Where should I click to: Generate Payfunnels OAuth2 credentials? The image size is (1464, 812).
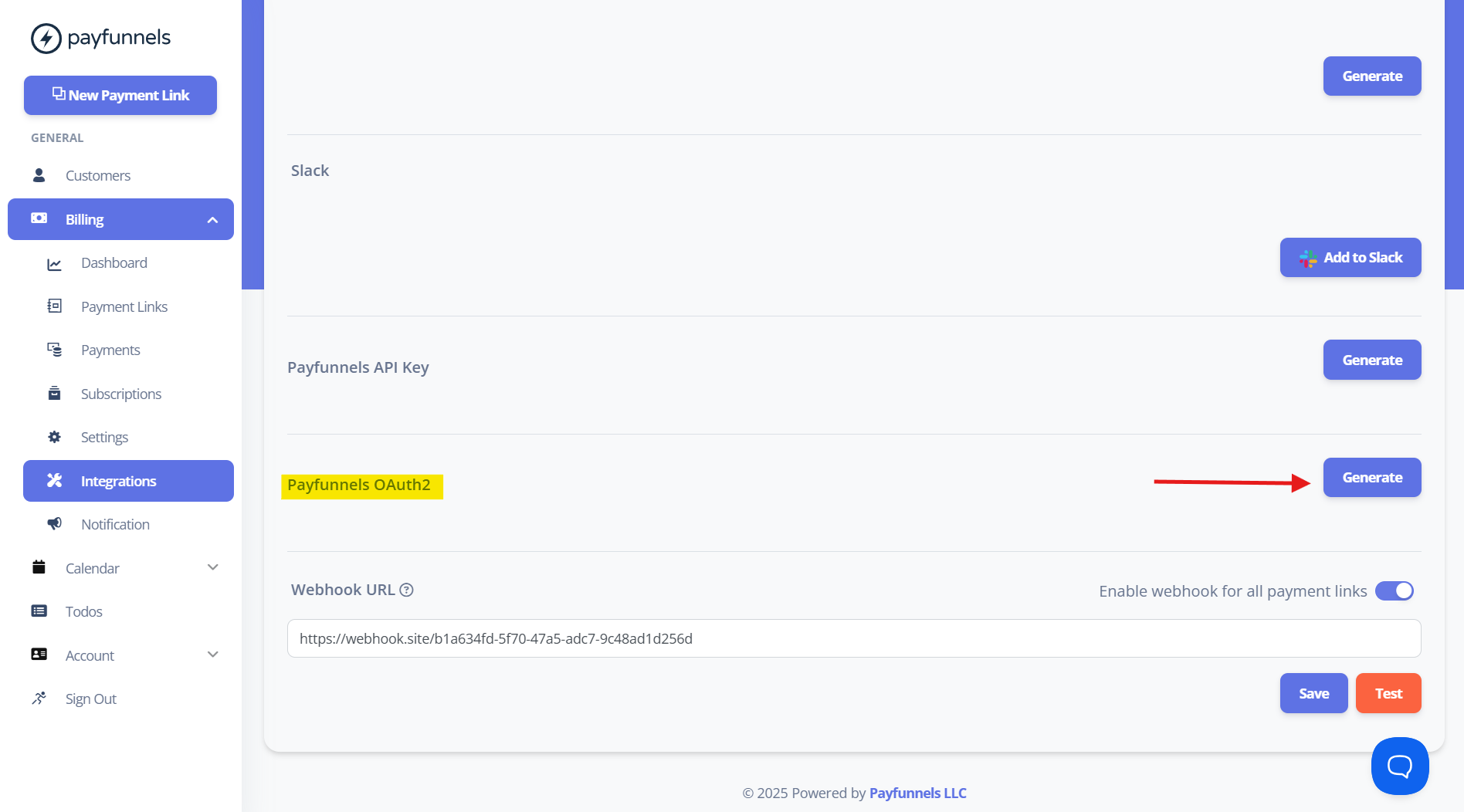1372,477
